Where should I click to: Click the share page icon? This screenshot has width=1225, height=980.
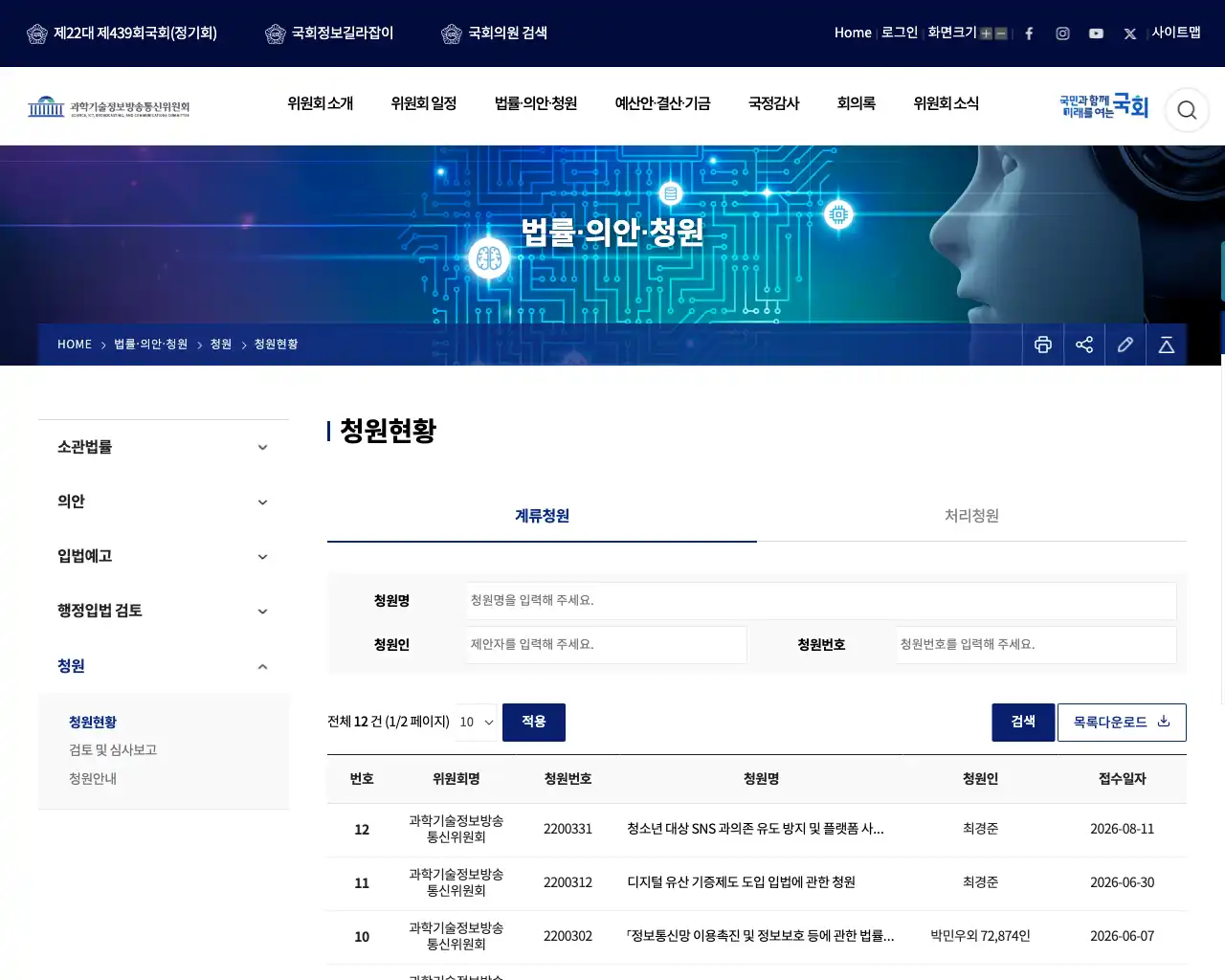1084,345
